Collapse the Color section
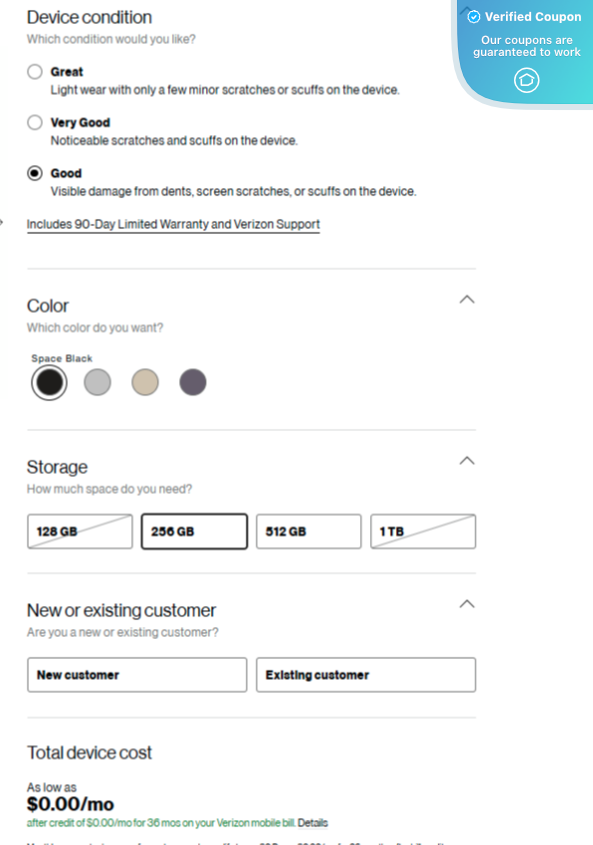 tap(466, 298)
